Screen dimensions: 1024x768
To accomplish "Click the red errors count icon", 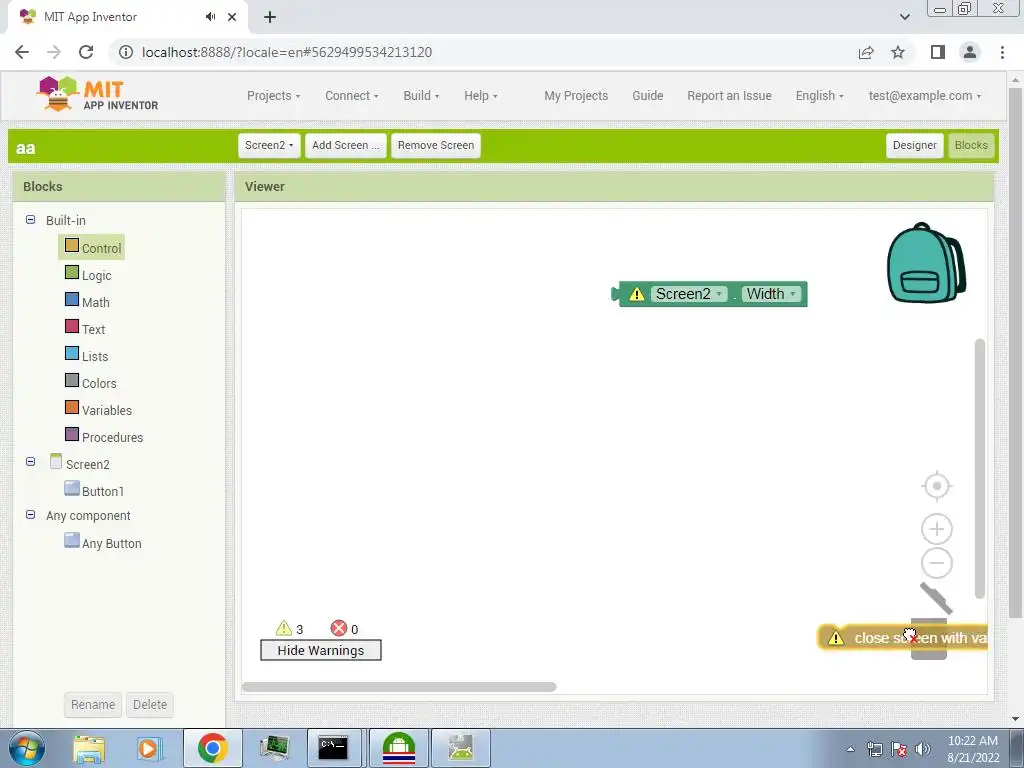I will click(x=338, y=628).
